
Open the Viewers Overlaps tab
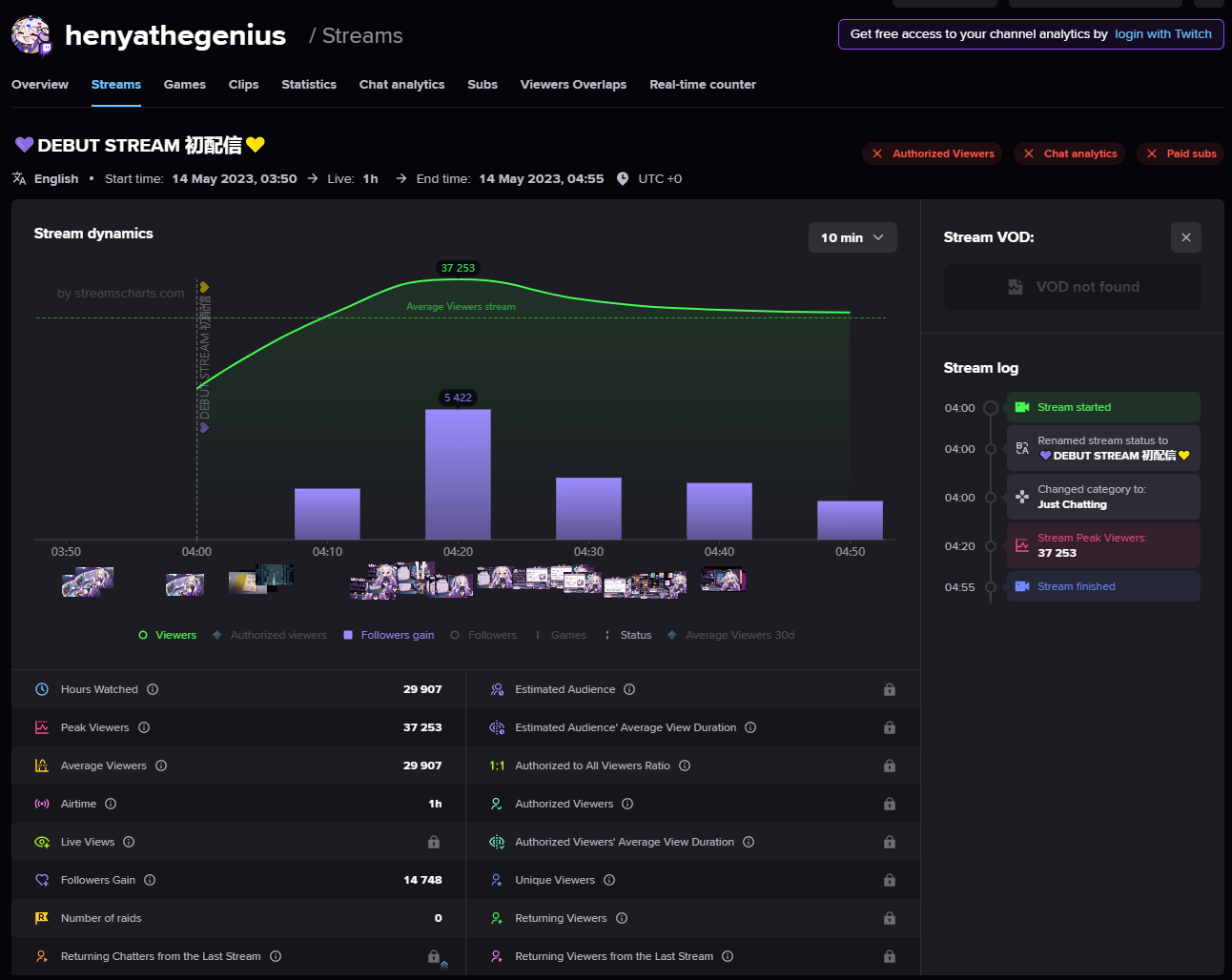click(x=573, y=85)
